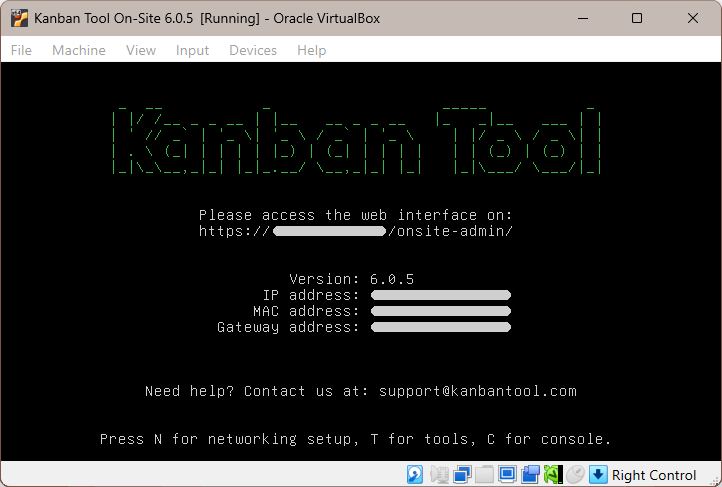Click the shared folders status icon
722x487 pixels.
click(484, 475)
